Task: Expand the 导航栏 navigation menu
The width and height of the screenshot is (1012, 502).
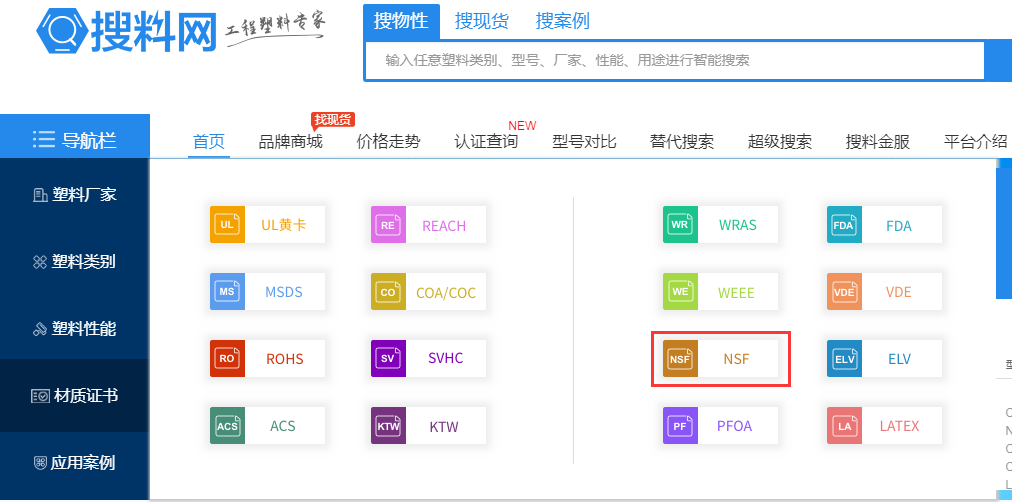Action: (x=74, y=140)
